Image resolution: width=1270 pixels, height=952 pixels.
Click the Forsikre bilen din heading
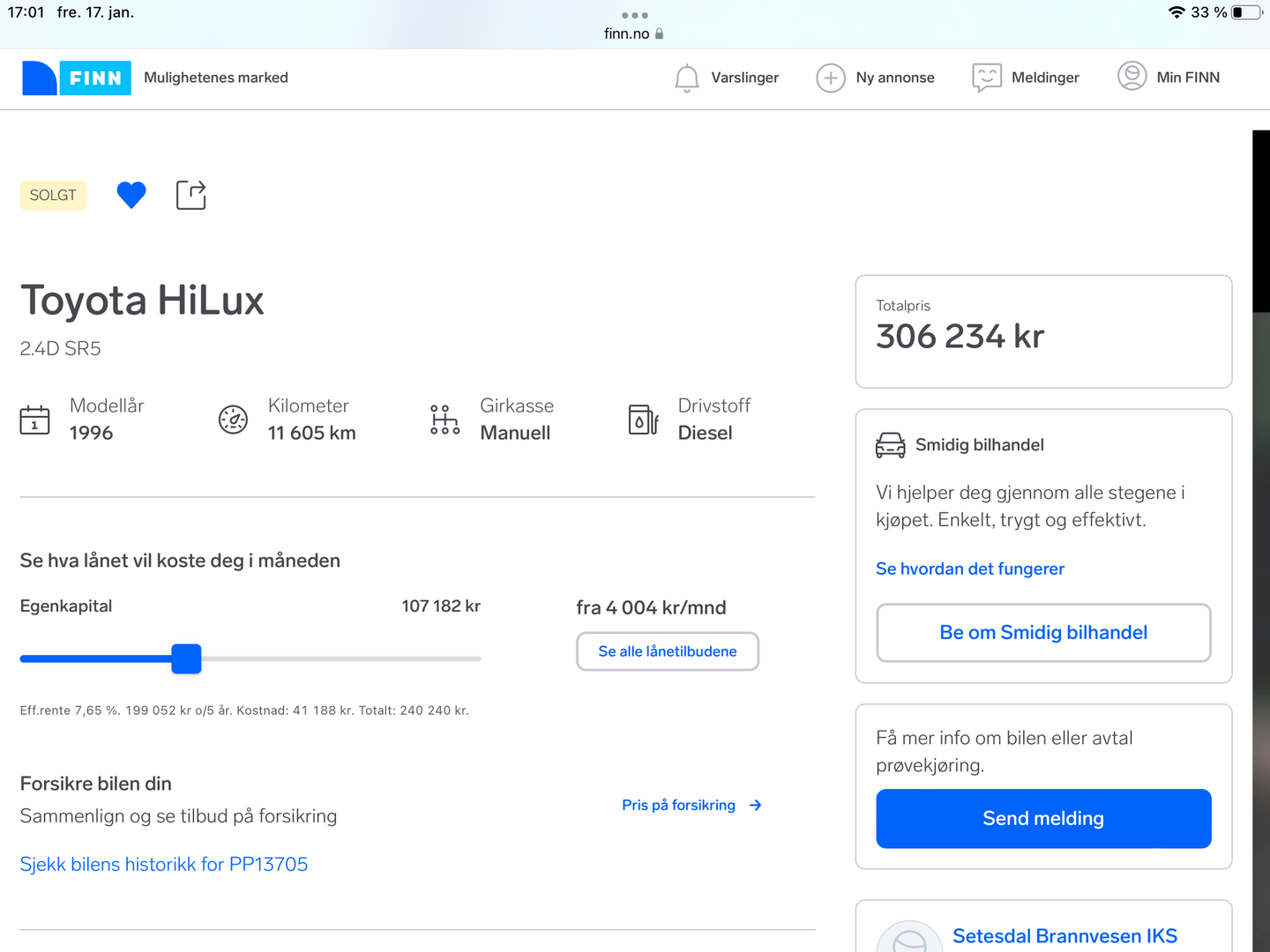tap(96, 784)
